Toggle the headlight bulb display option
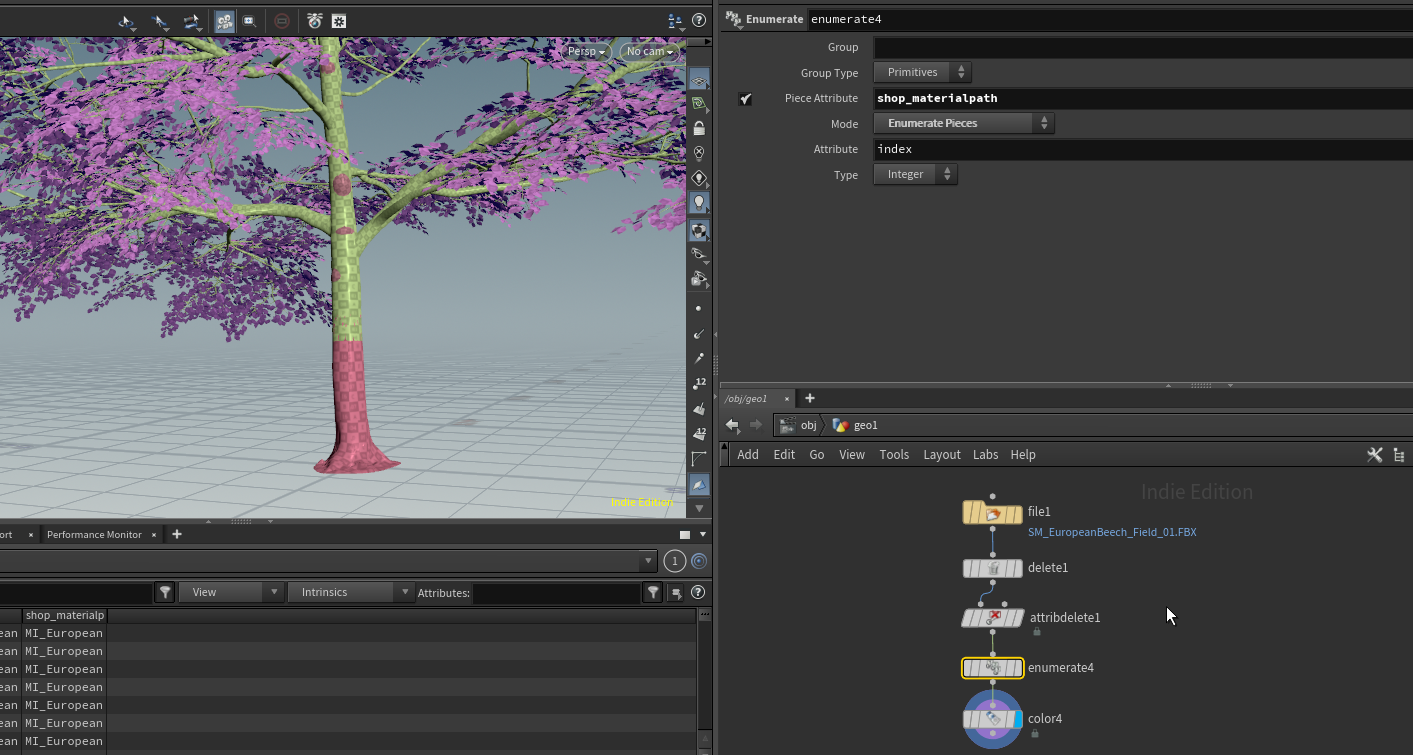This screenshot has width=1413, height=755. 699,202
